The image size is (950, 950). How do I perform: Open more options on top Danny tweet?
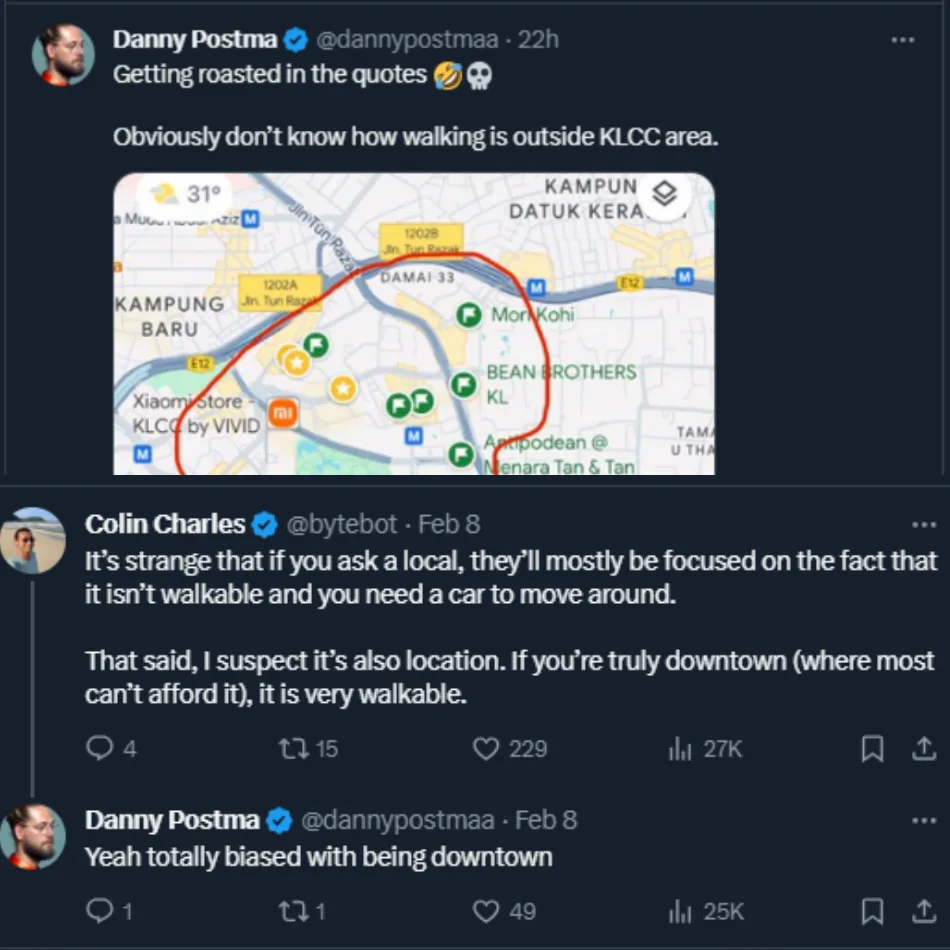[902, 40]
